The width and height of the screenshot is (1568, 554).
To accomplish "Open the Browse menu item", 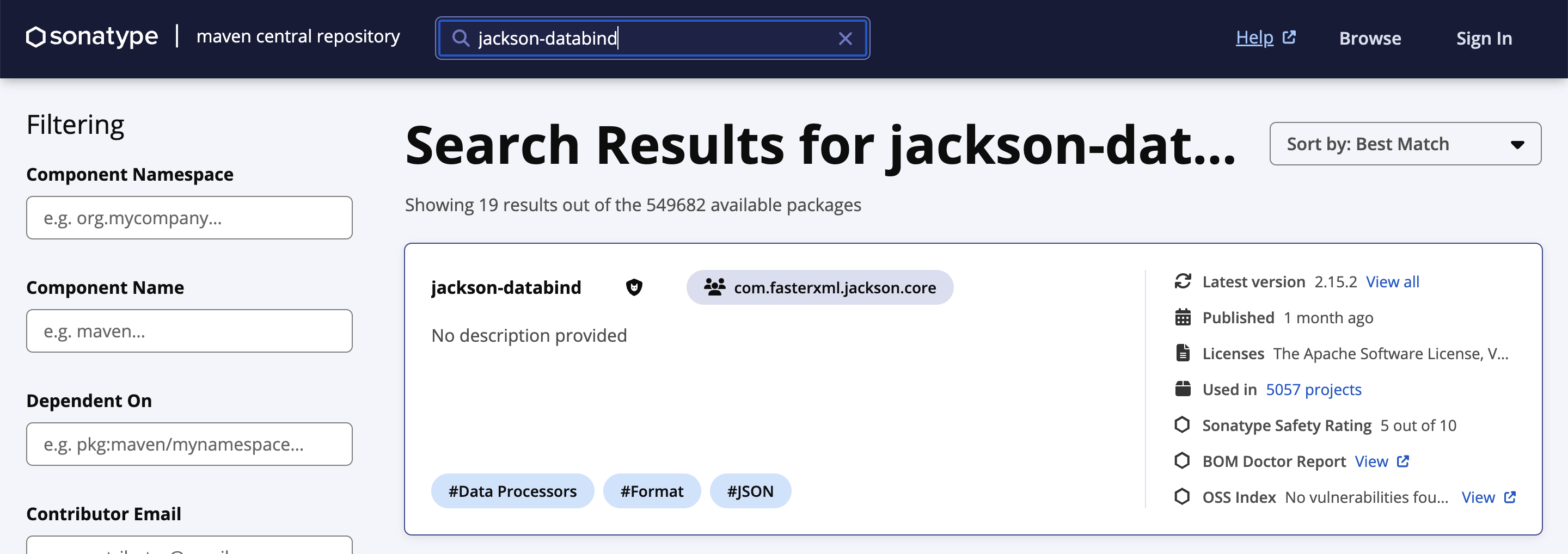I will tap(1370, 38).
